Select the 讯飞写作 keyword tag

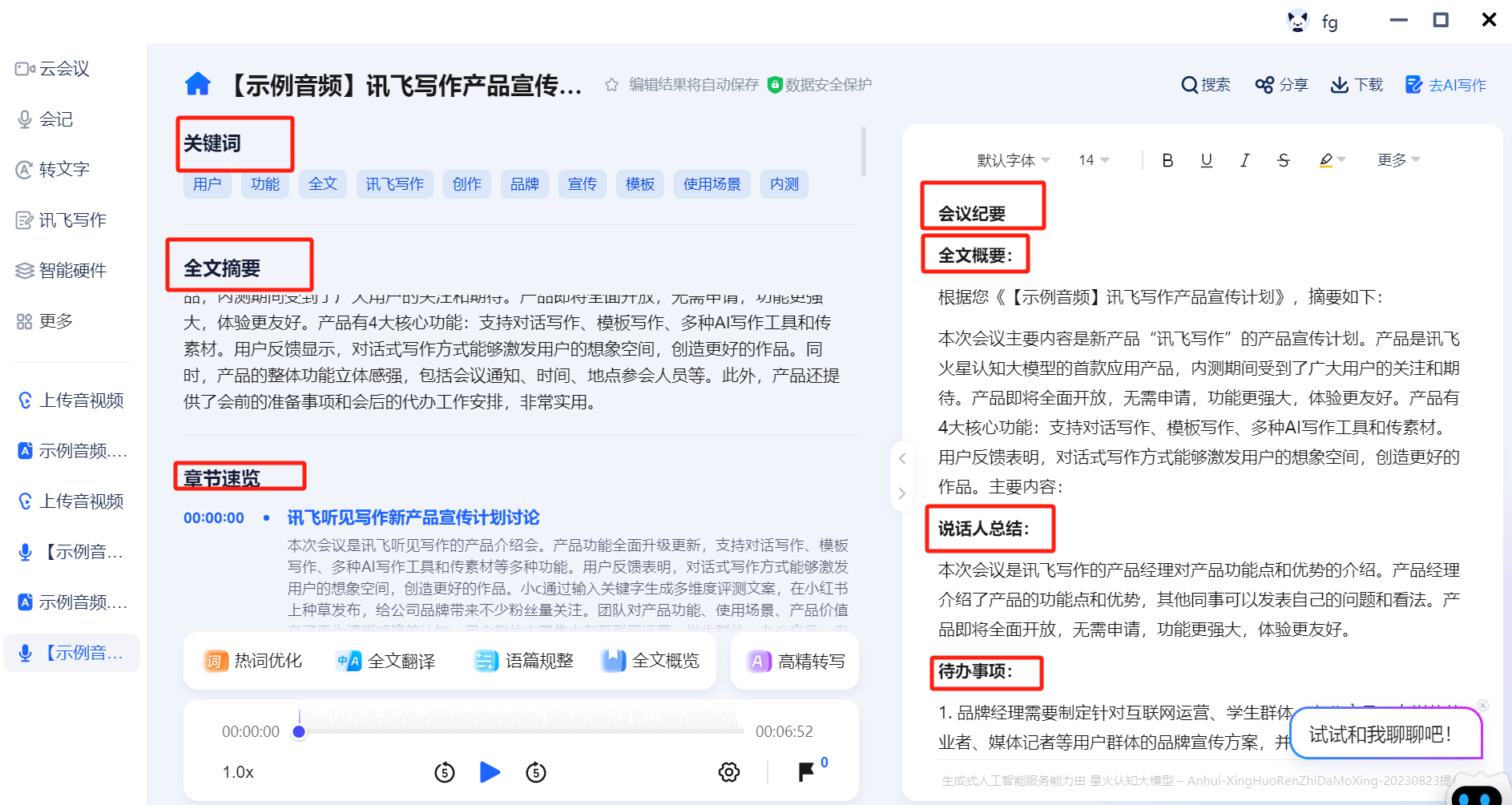click(395, 184)
